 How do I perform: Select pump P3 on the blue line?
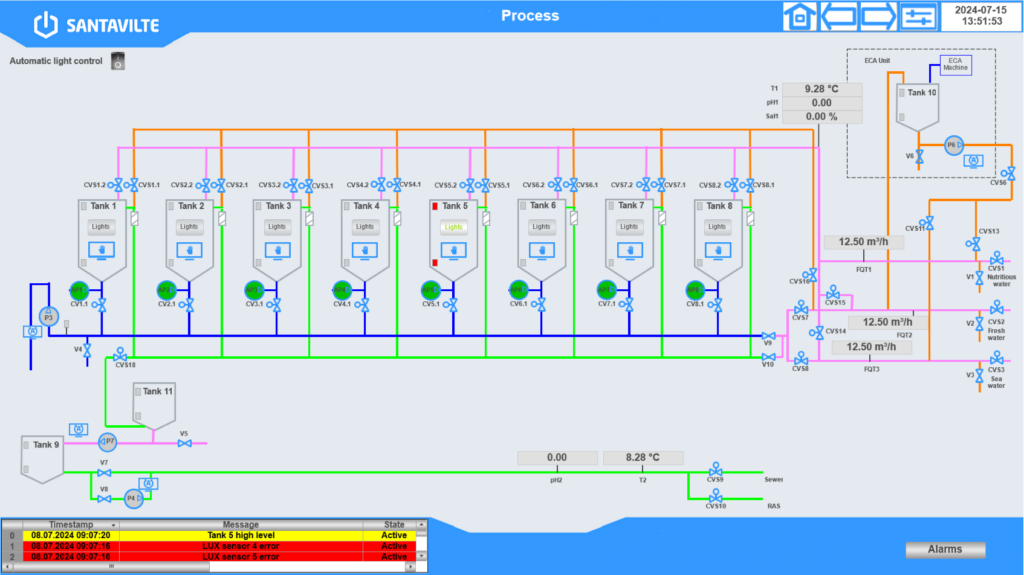click(x=48, y=317)
